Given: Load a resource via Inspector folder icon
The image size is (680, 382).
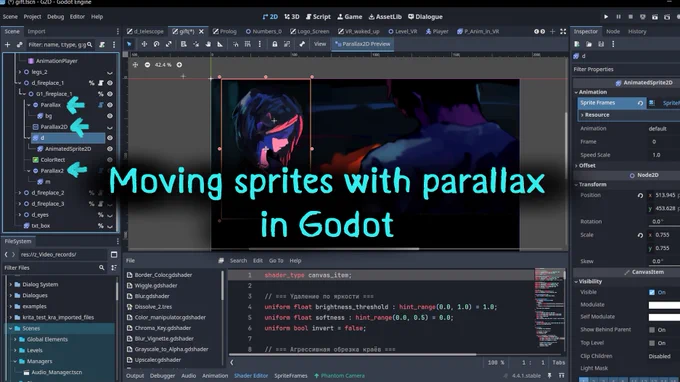Looking at the screenshot, I should click(589, 44).
